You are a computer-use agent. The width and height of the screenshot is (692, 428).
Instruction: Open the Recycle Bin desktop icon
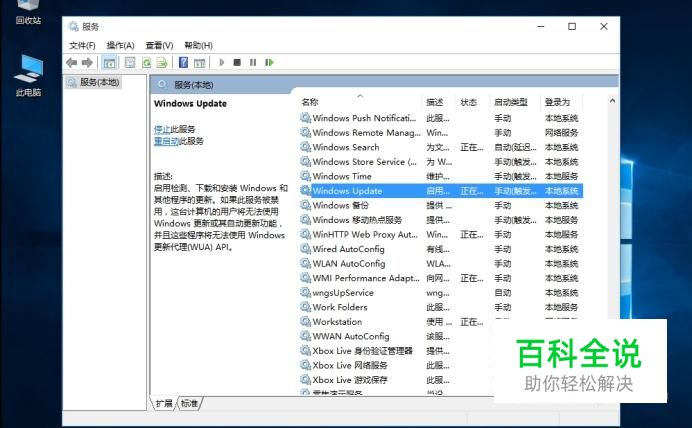[x=28, y=12]
